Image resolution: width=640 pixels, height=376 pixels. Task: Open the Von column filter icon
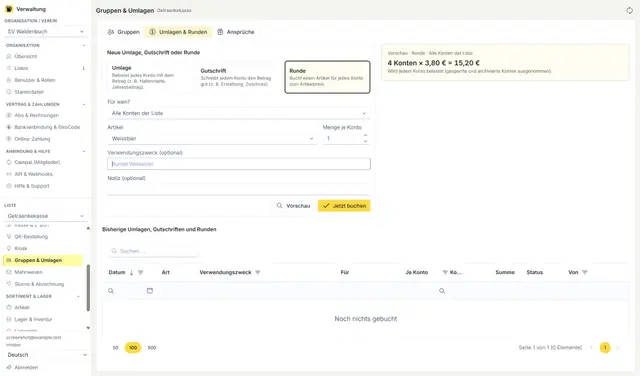(584, 272)
